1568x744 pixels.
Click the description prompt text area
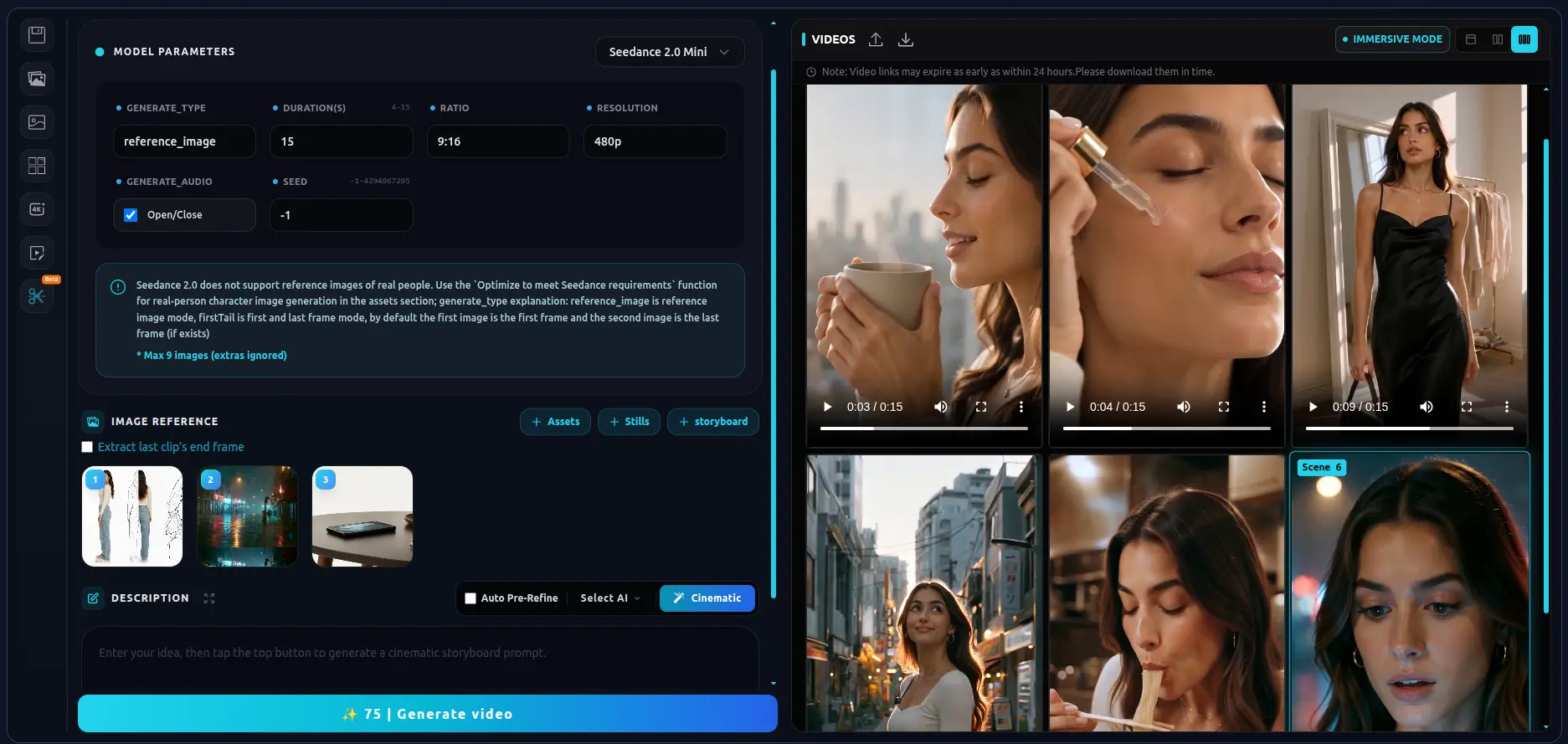pos(420,659)
